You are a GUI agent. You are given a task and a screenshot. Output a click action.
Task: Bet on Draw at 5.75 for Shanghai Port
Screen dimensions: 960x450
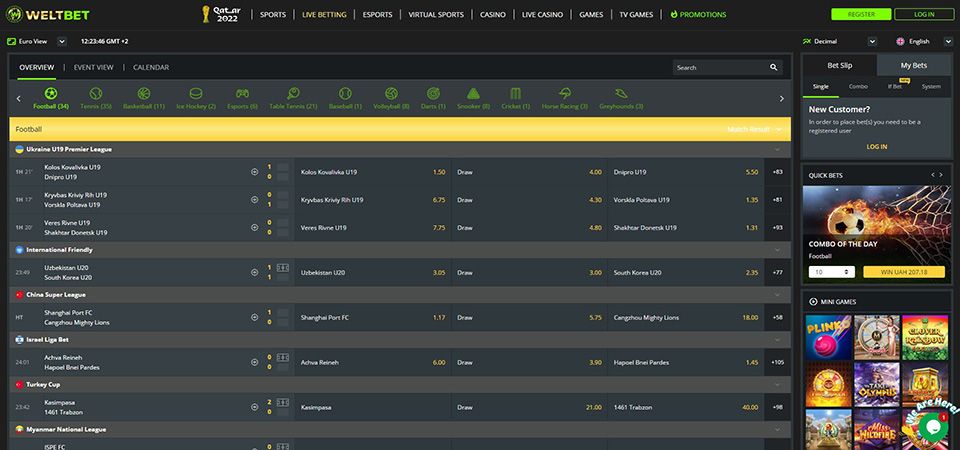click(529, 317)
